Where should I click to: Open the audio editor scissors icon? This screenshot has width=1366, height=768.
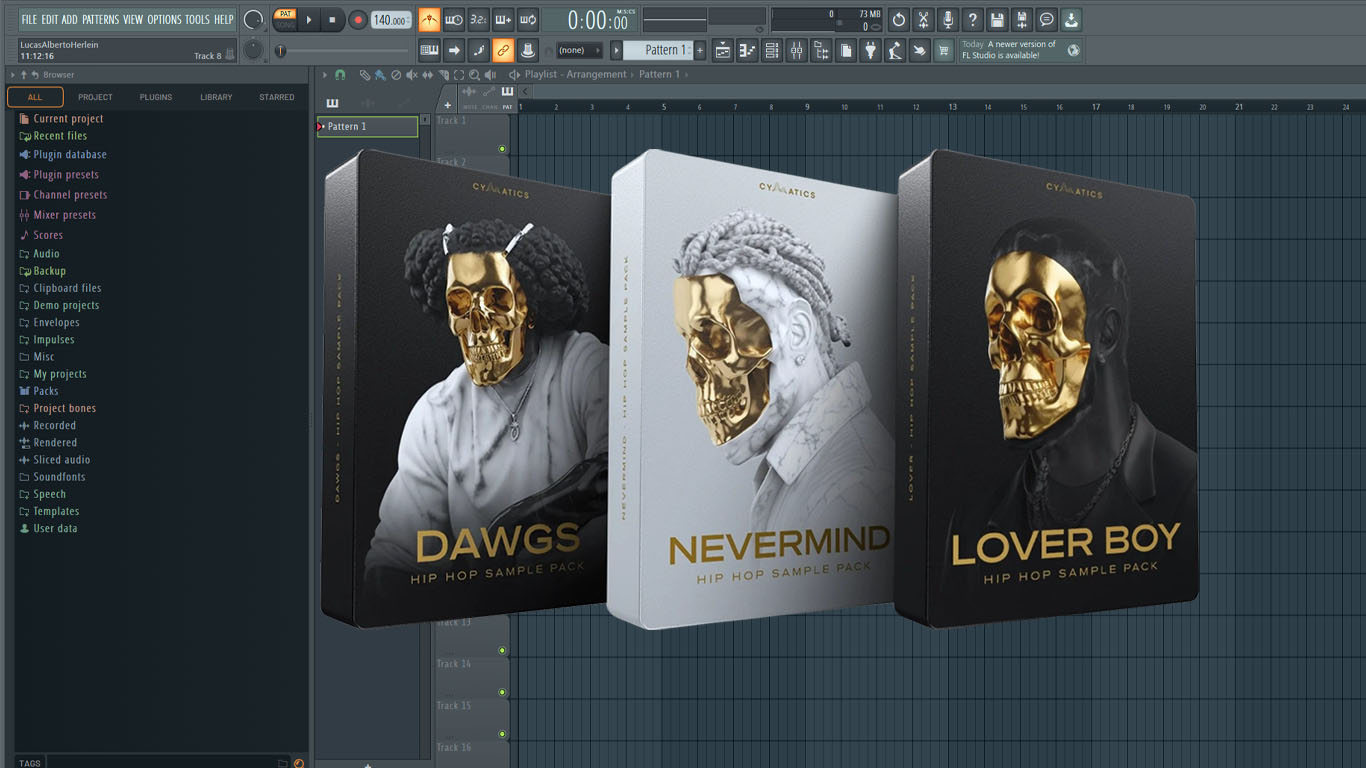click(x=923, y=19)
